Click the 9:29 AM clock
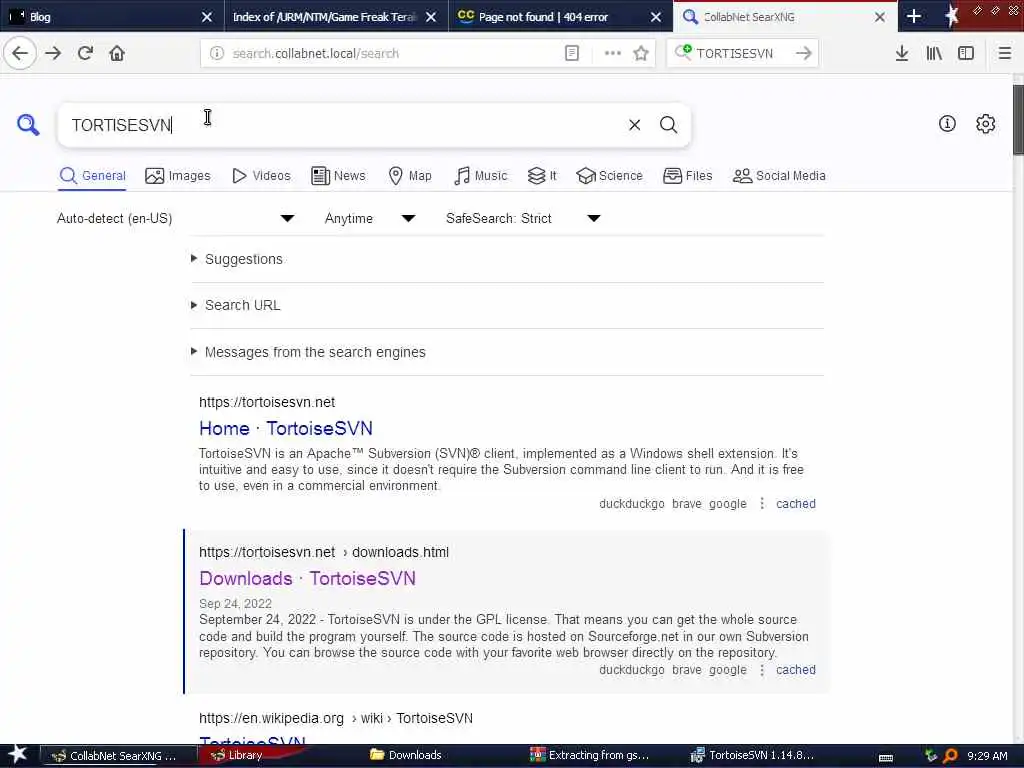The image size is (1024, 768). (987, 756)
